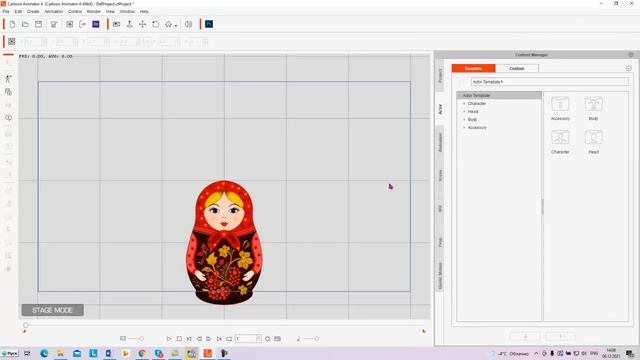Click the flip mirror icon
Viewport: 640px width, 360px height.
click(189, 24)
